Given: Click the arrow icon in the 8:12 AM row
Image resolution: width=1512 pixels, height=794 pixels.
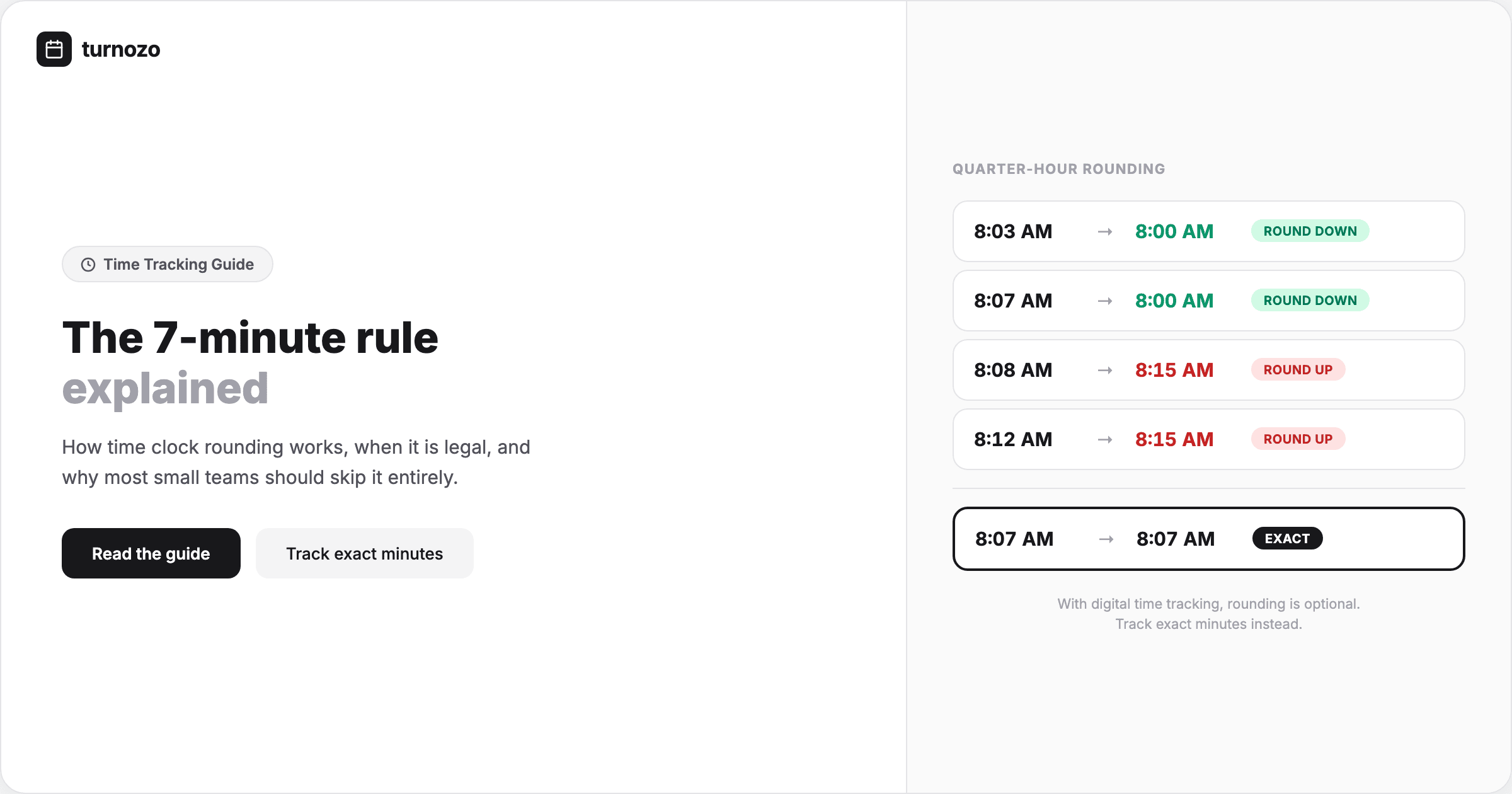Looking at the screenshot, I should point(1105,439).
